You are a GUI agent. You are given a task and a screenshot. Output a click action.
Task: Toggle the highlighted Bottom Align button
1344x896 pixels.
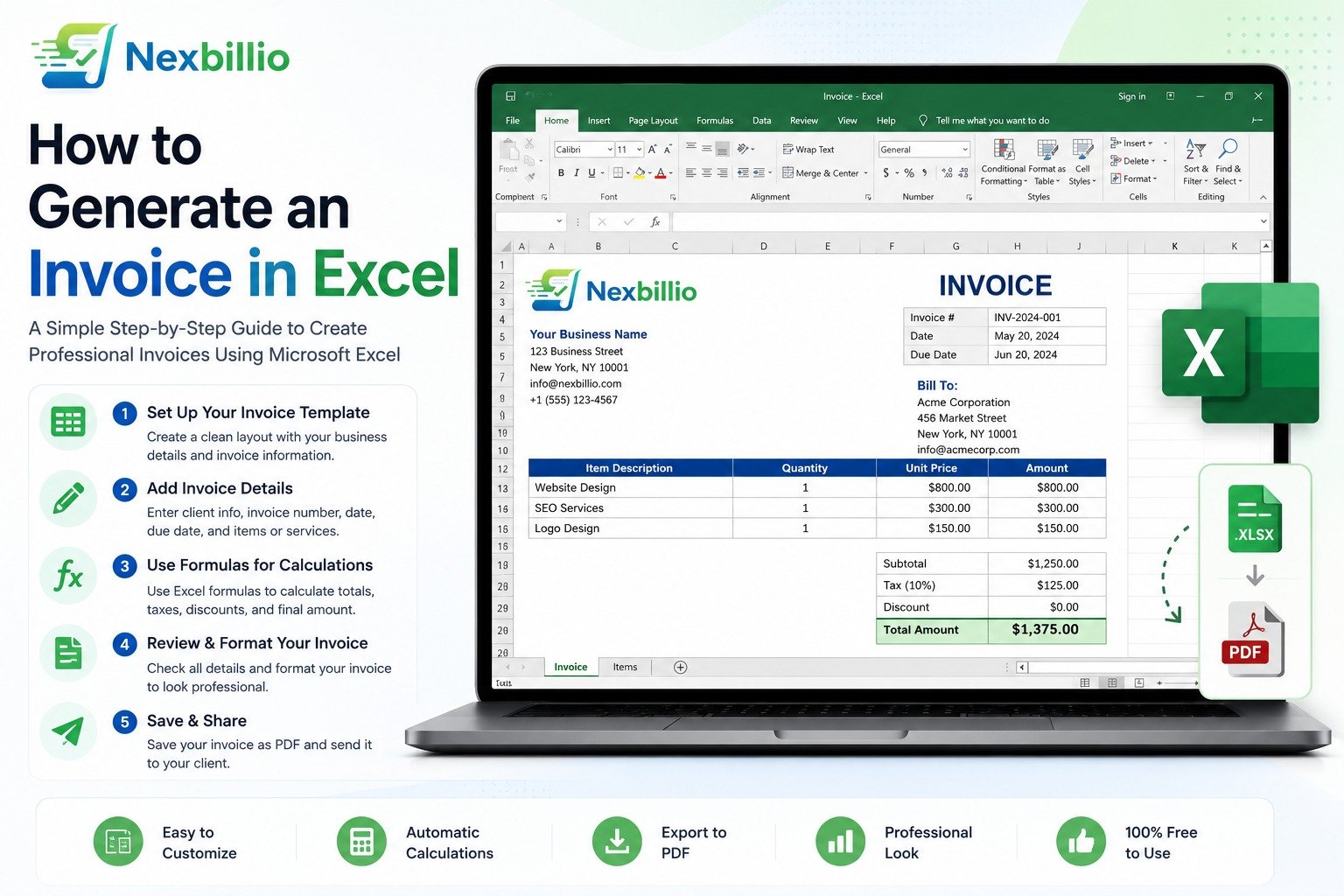tap(723, 149)
